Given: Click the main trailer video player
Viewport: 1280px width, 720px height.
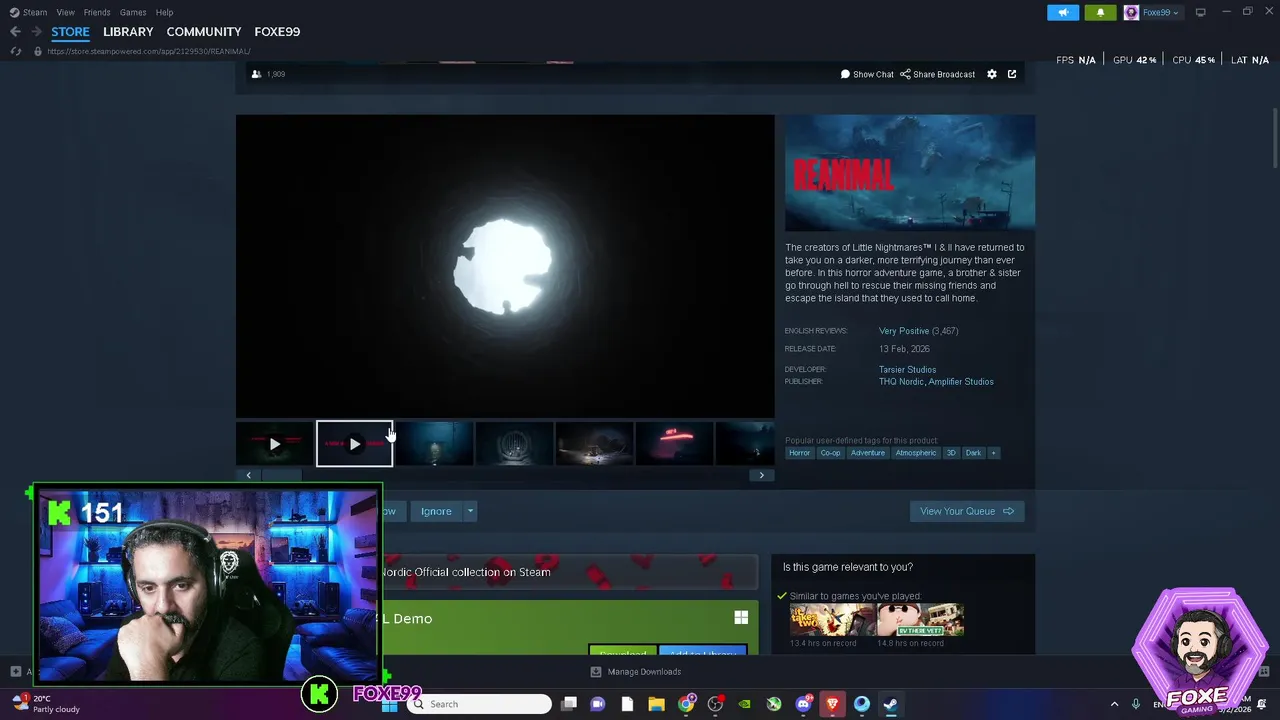Looking at the screenshot, I should coord(505,266).
